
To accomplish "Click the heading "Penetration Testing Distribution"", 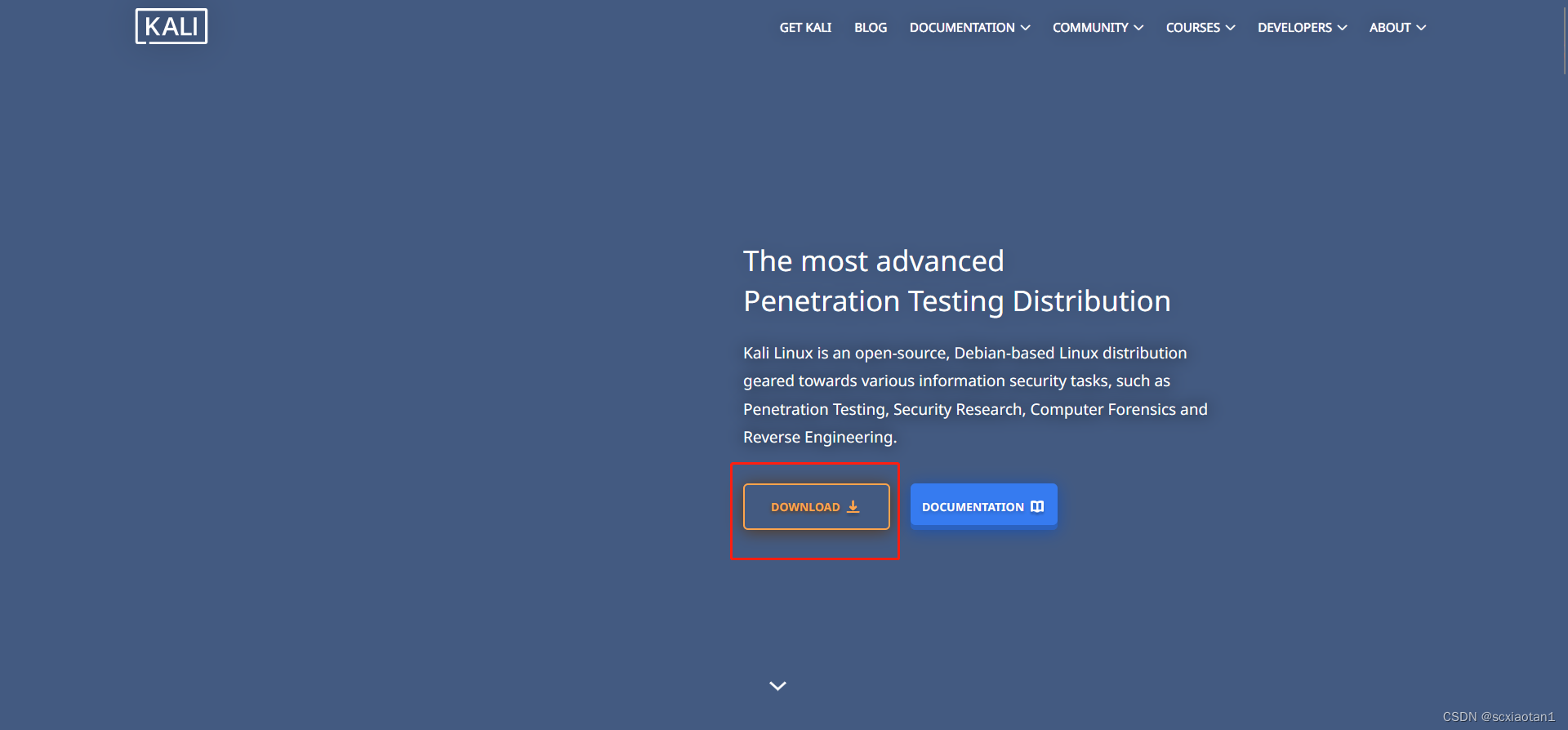I will [x=957, y=301].
